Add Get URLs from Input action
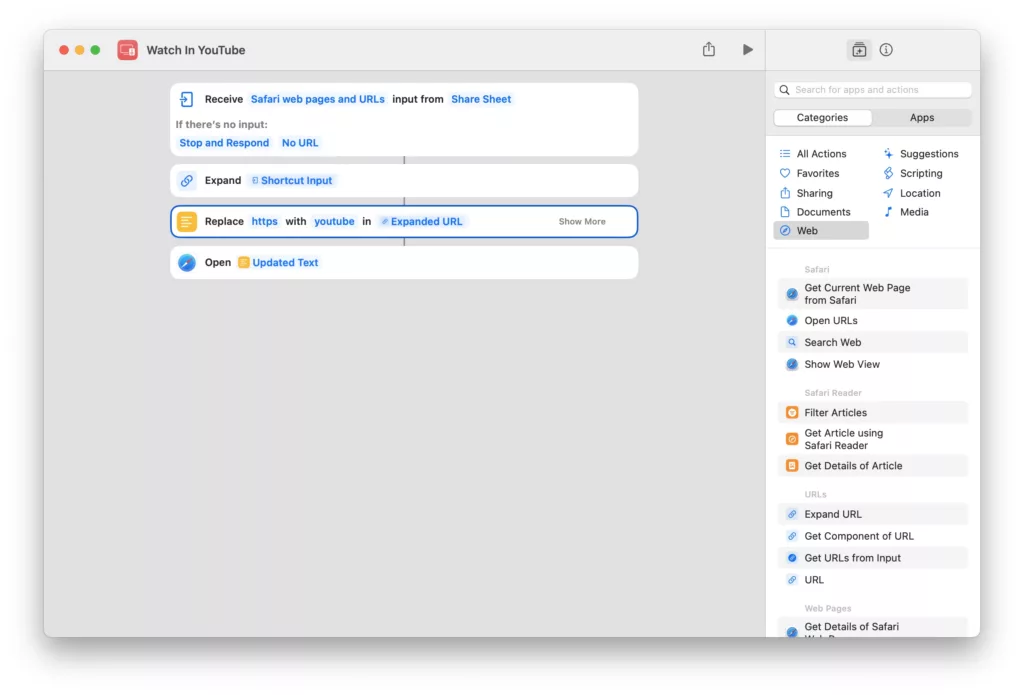Screen dimensions: 1024x695 point(872,558)
